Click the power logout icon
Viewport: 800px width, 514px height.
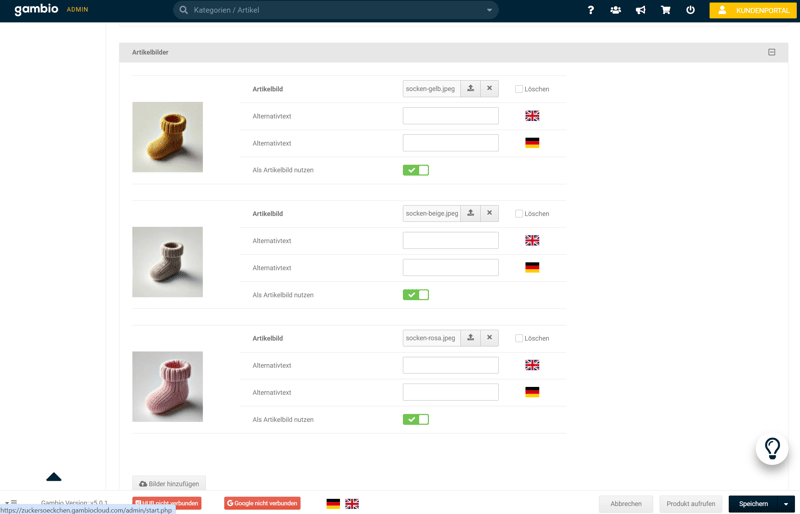tap(690, 10)
